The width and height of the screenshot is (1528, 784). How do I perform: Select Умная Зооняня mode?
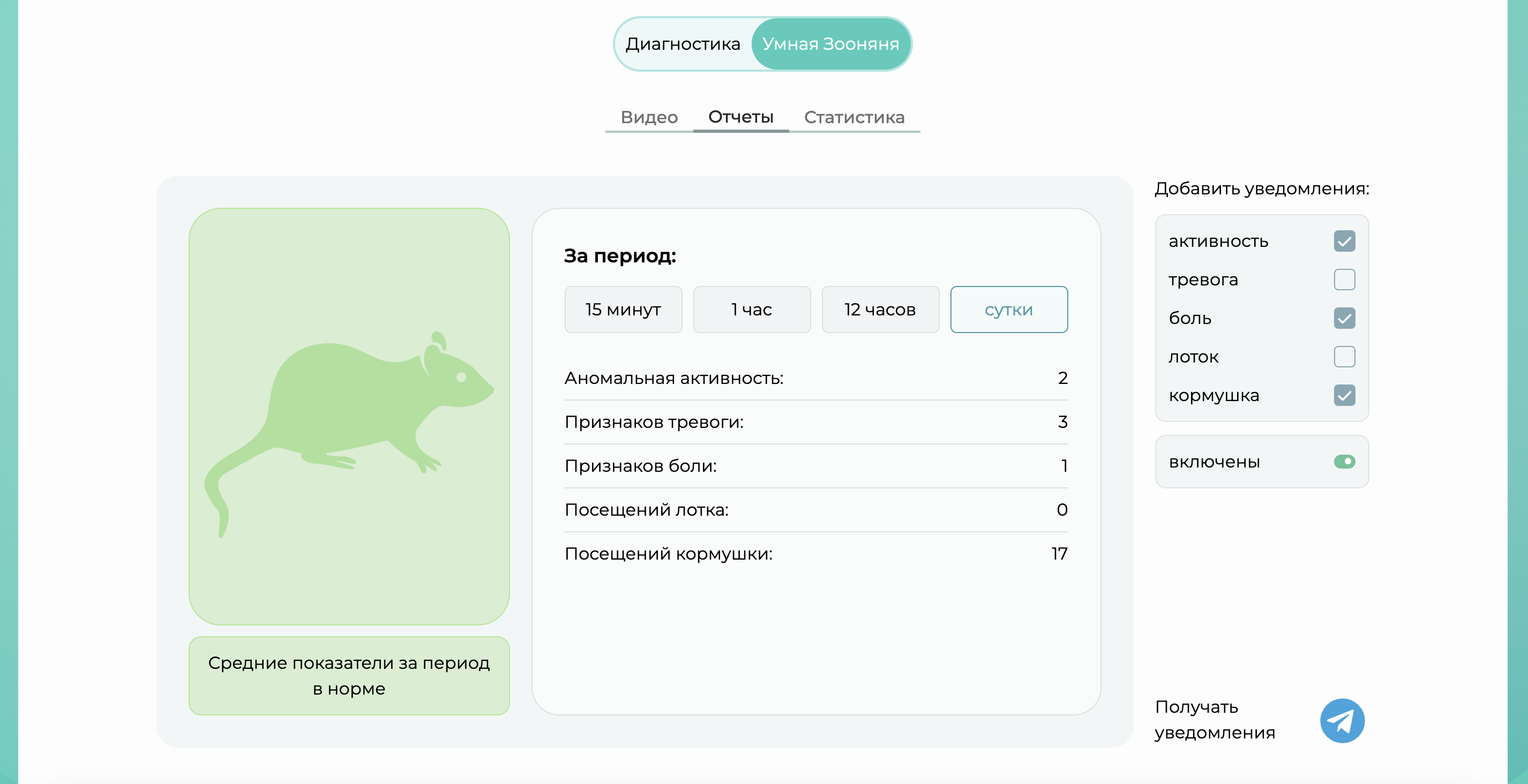830,44
